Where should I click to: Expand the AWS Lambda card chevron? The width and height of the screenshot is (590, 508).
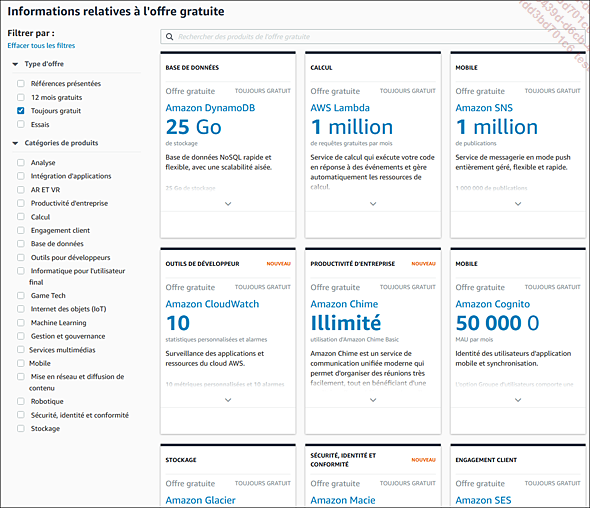pos(373,204)
